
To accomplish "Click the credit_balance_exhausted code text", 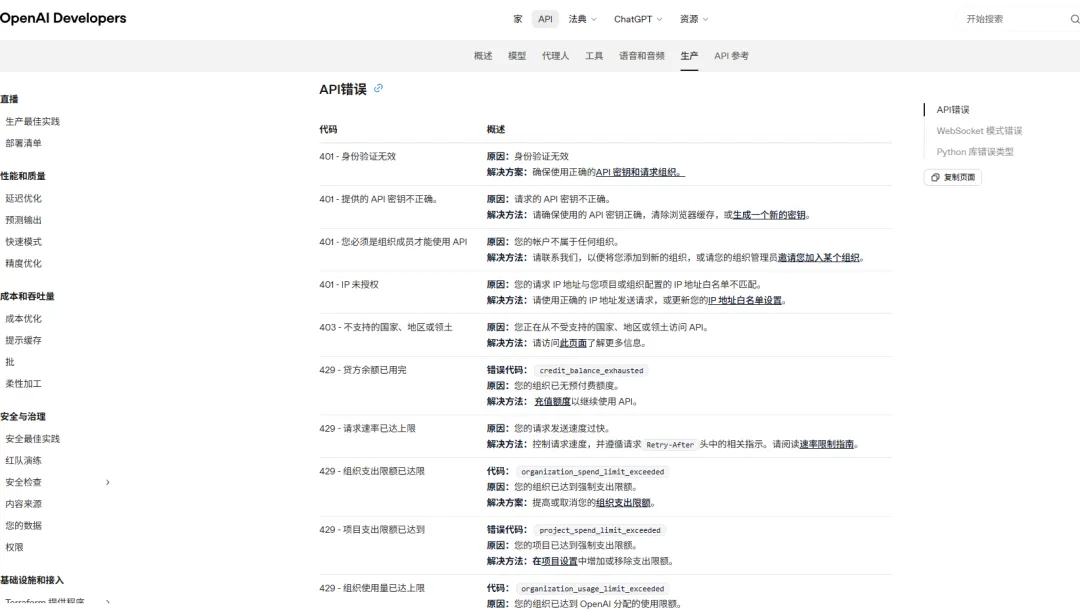I will (591, 371).
